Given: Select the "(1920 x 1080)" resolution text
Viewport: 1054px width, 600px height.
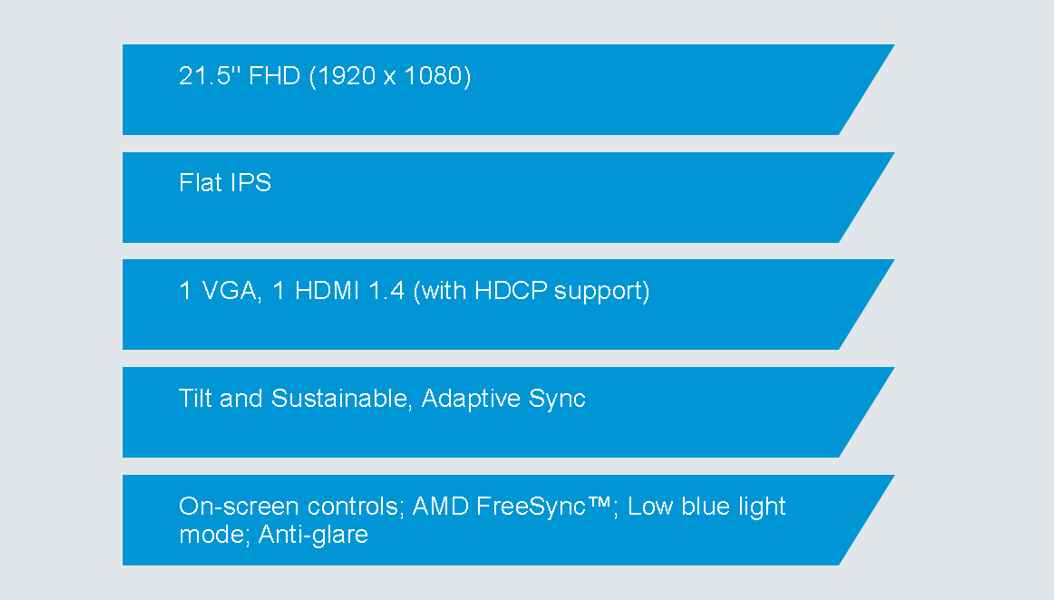Looking at the screenshot, I should click(x=390, y=76).
